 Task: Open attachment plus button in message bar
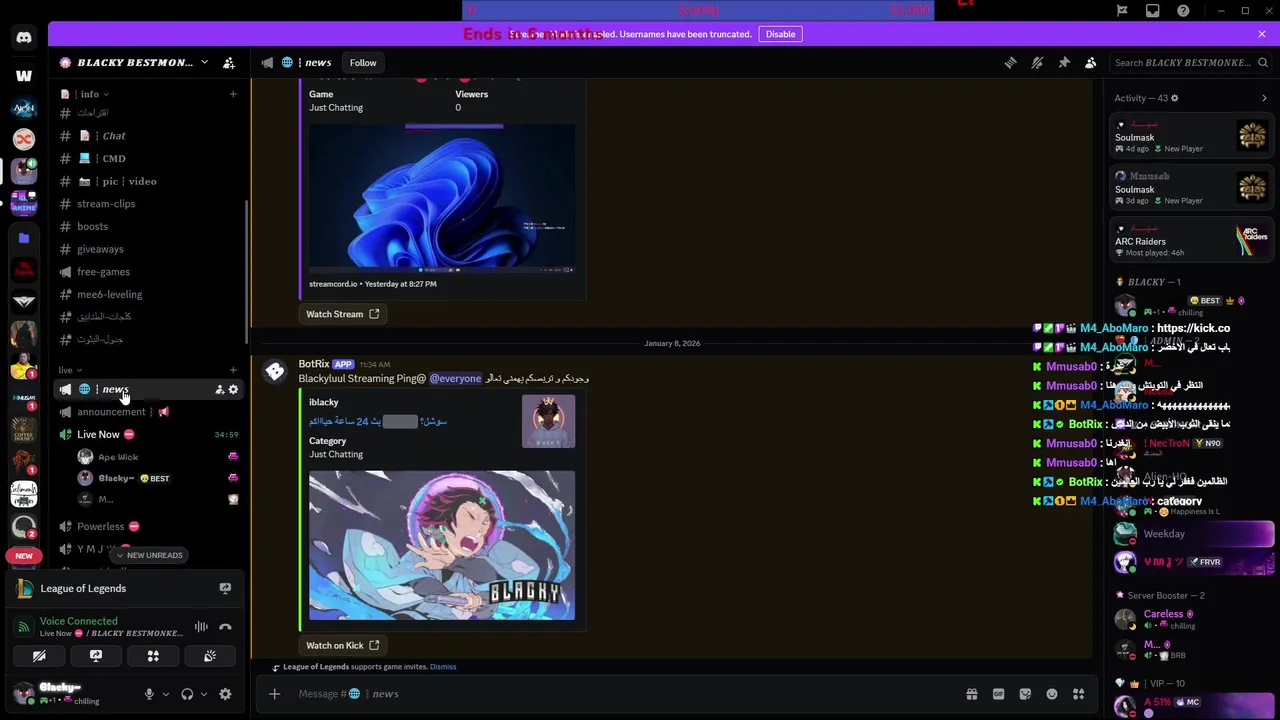tap(274, 694)
